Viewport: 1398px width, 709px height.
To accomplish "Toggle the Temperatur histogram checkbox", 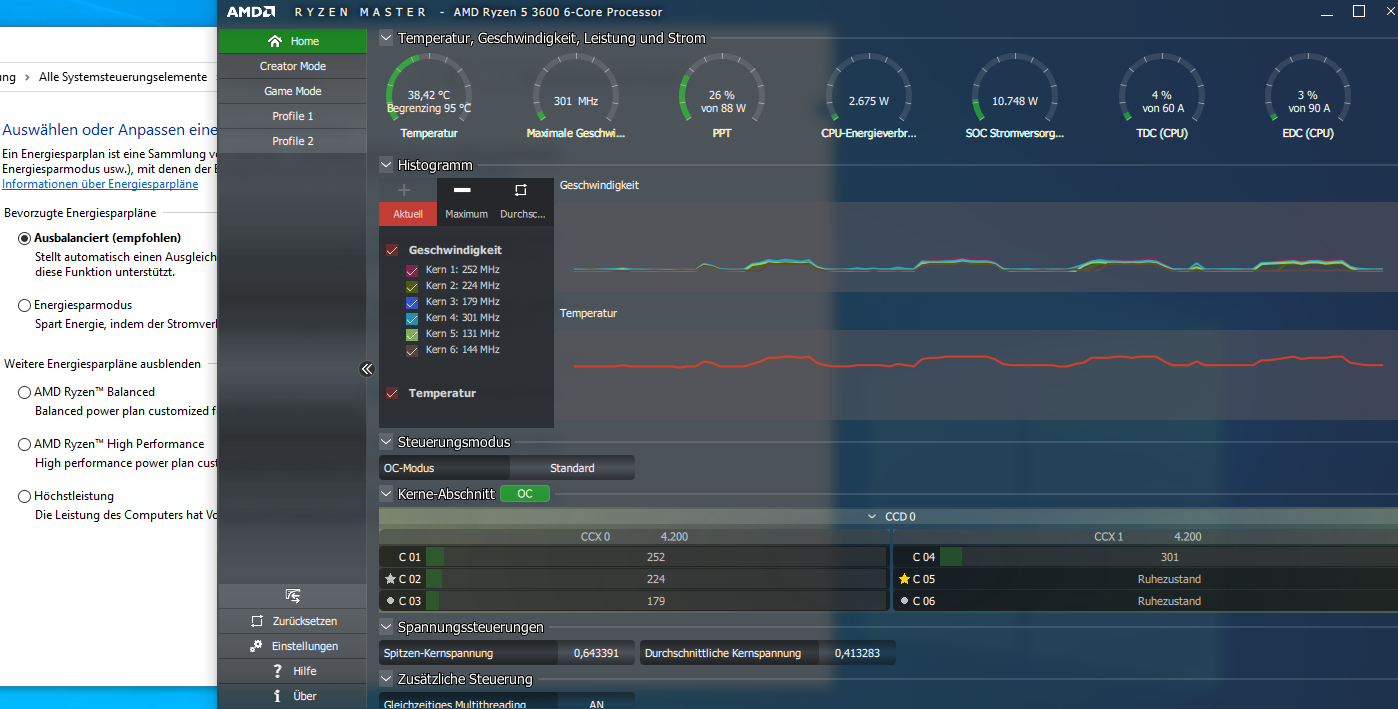I will point(392,393).
